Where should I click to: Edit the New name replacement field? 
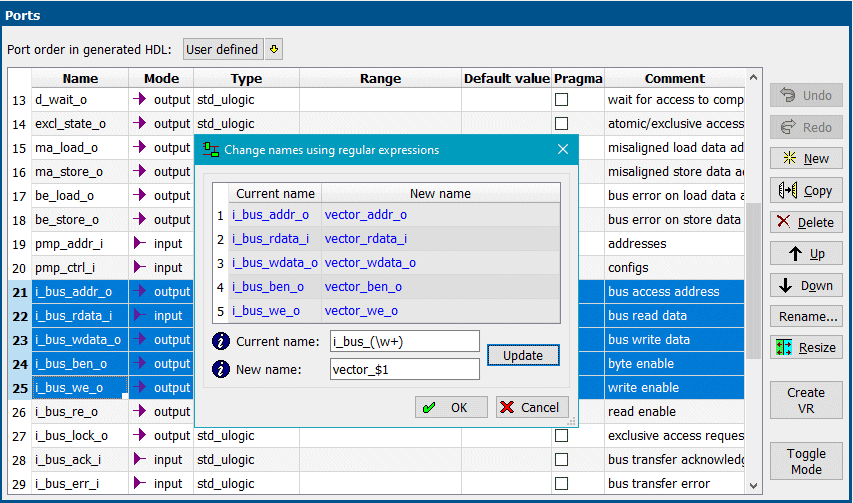pyautogui.click(x=404, y=369)
